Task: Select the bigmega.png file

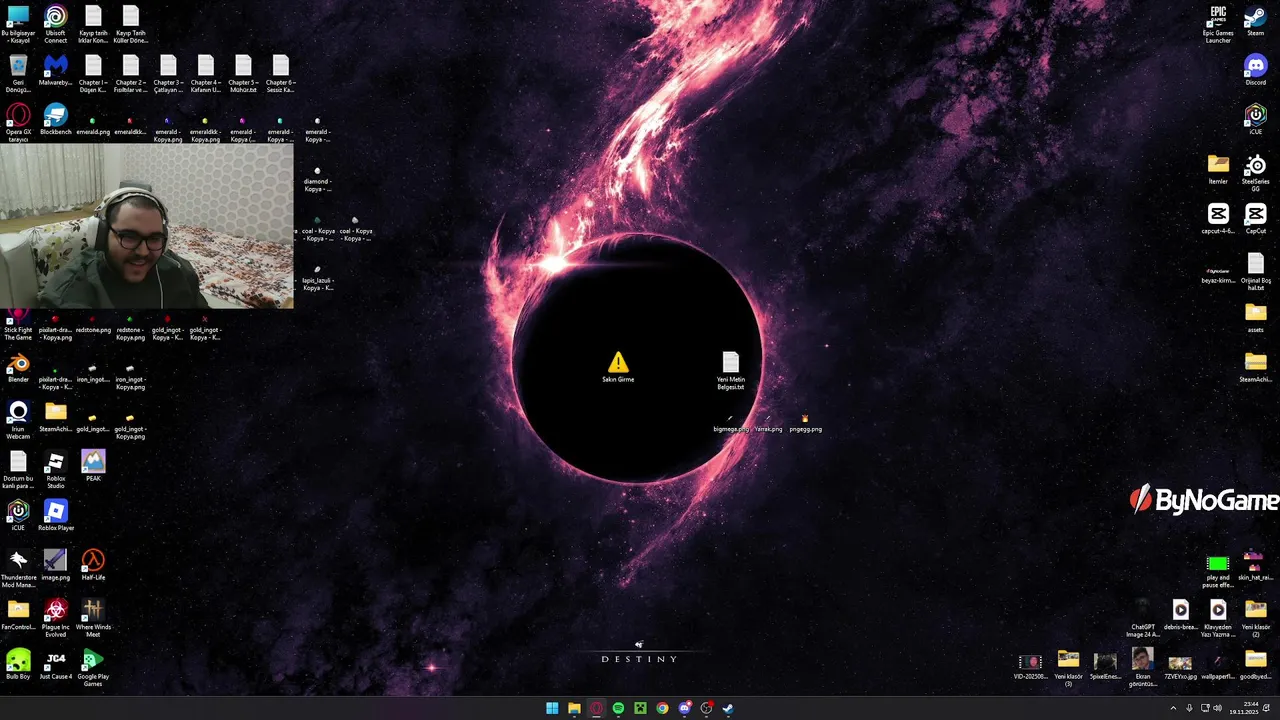Action: click(730, 424)
